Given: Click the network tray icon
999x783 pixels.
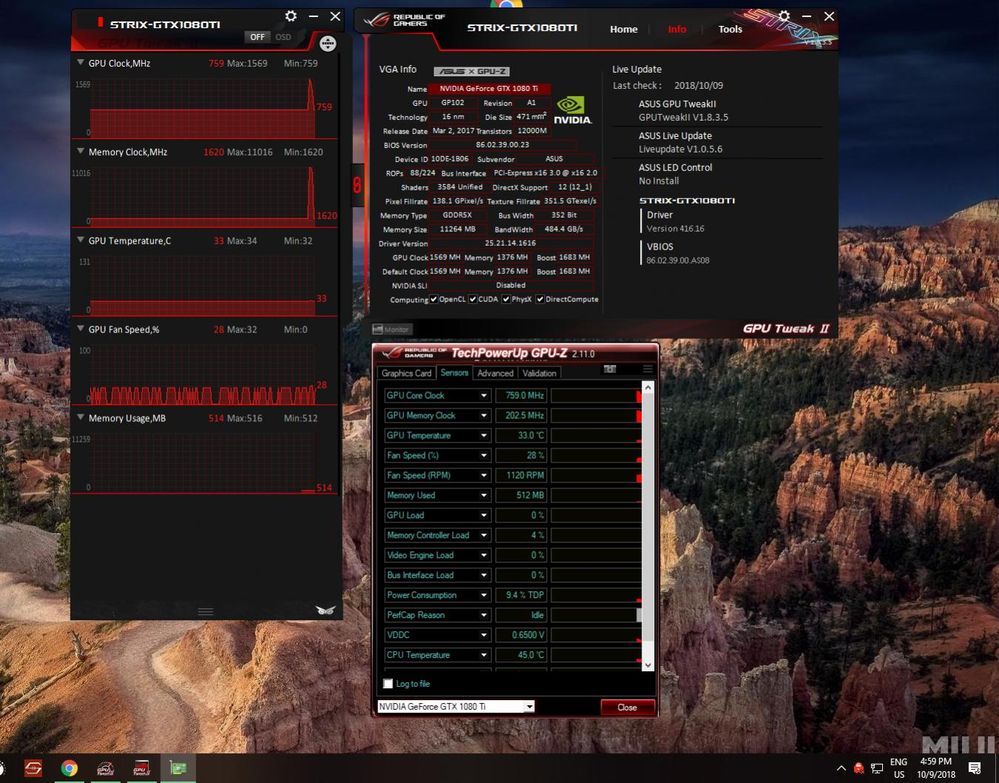Looking at the screenshot, I should click(x=877, y=768).
